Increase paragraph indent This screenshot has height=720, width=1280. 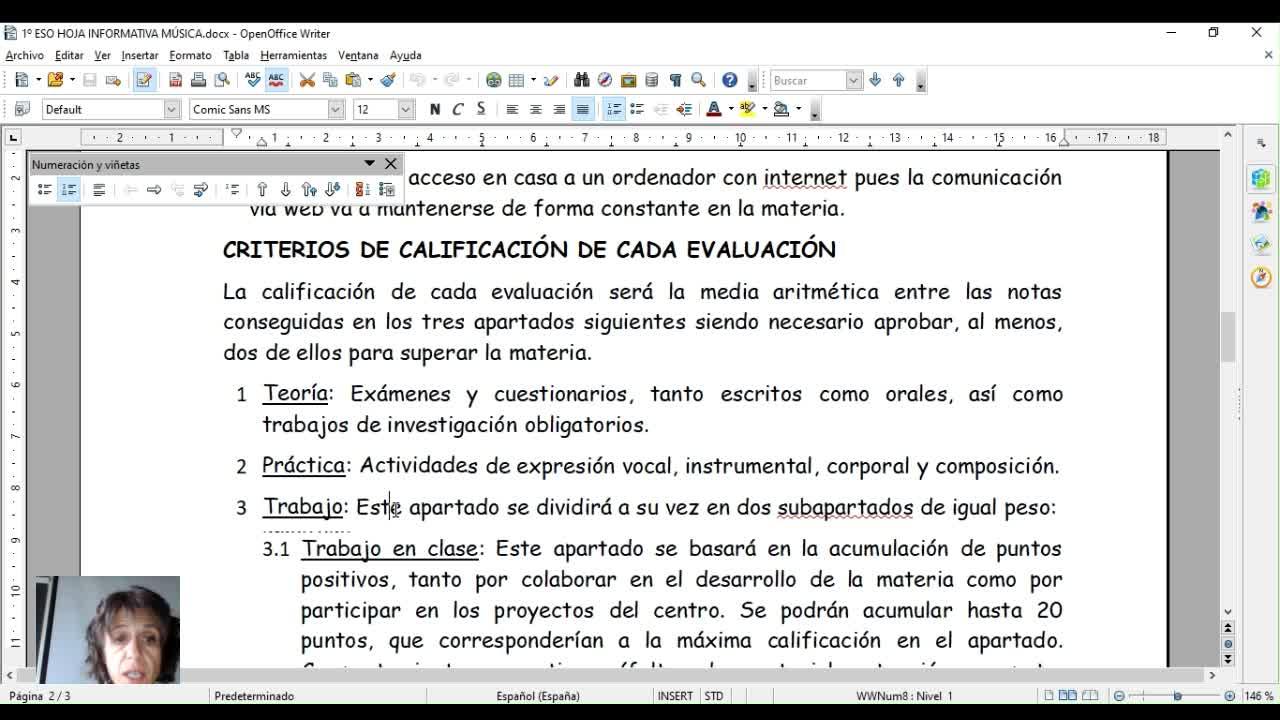pos(684,109)
